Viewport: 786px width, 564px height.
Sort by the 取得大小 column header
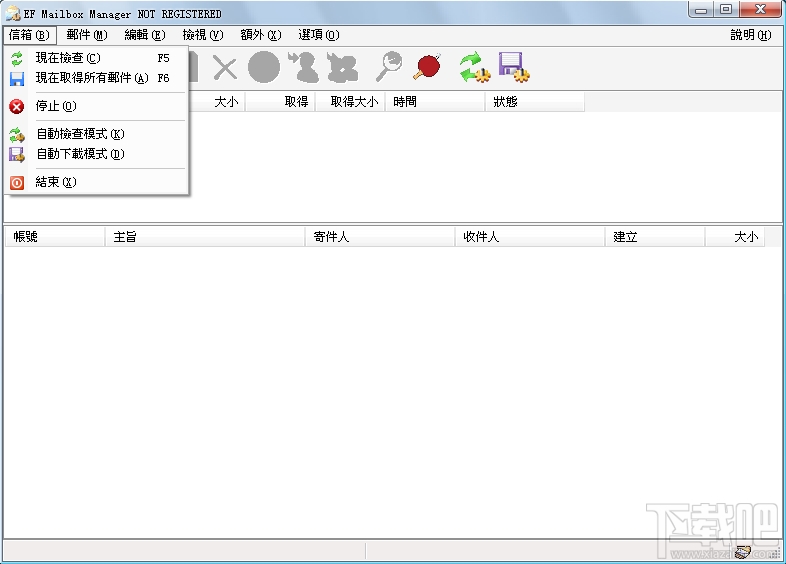coord(350,102)
